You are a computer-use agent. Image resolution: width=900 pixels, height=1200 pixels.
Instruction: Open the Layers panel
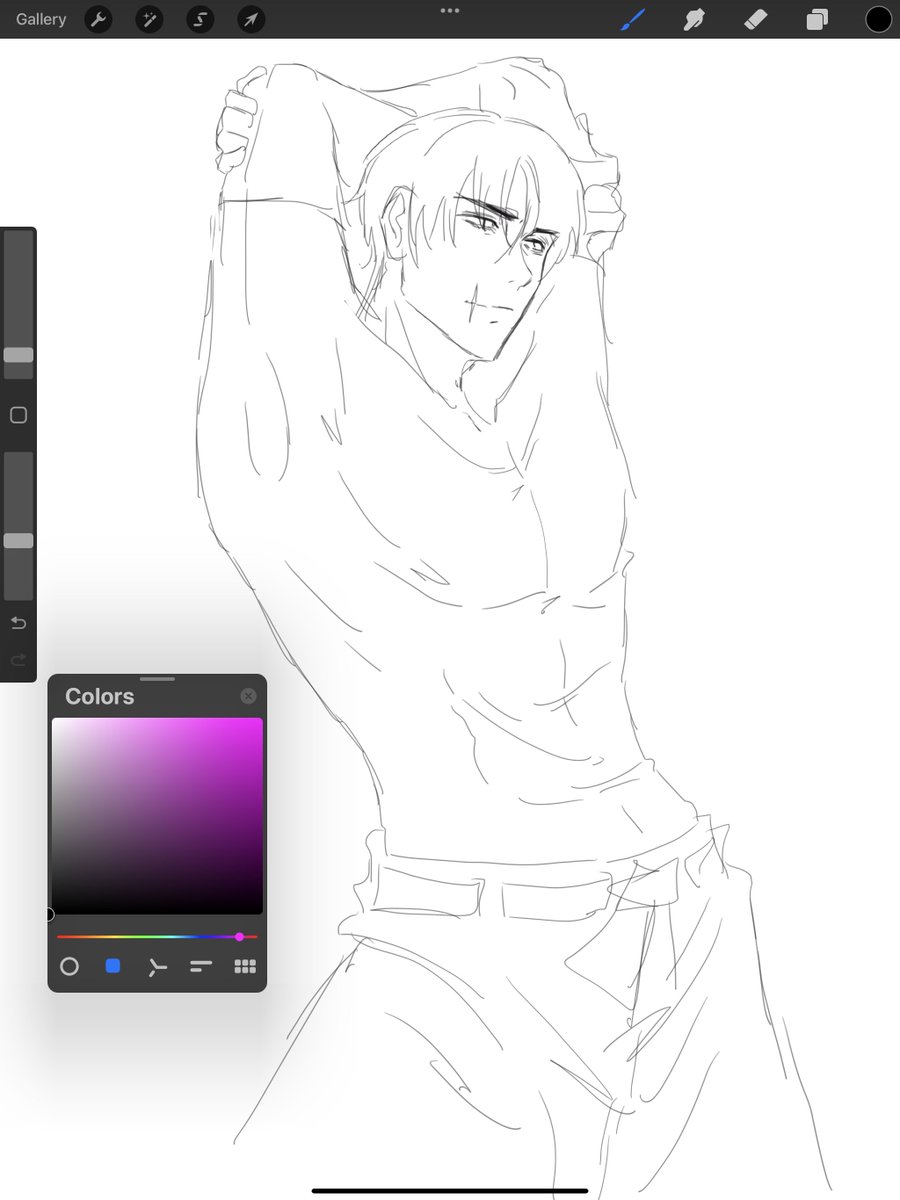click(x=817, y=19)
